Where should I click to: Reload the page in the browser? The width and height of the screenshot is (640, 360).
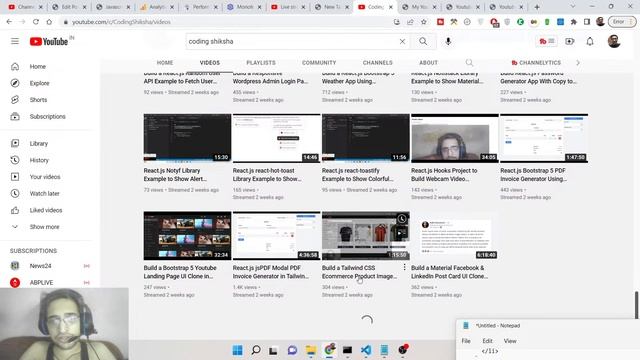point(36,22)
